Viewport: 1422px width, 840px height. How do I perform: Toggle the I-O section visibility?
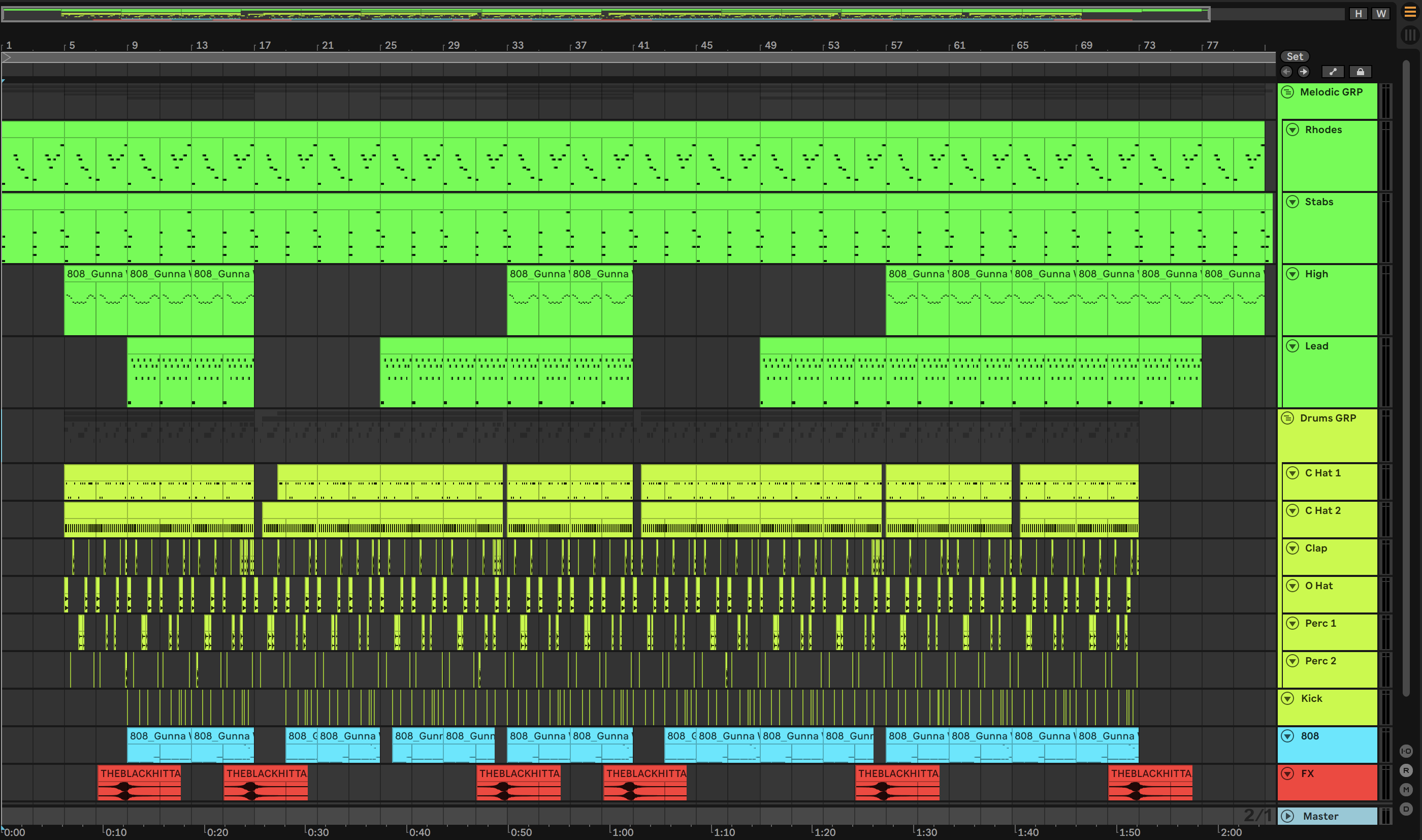tap(1406, 751)
